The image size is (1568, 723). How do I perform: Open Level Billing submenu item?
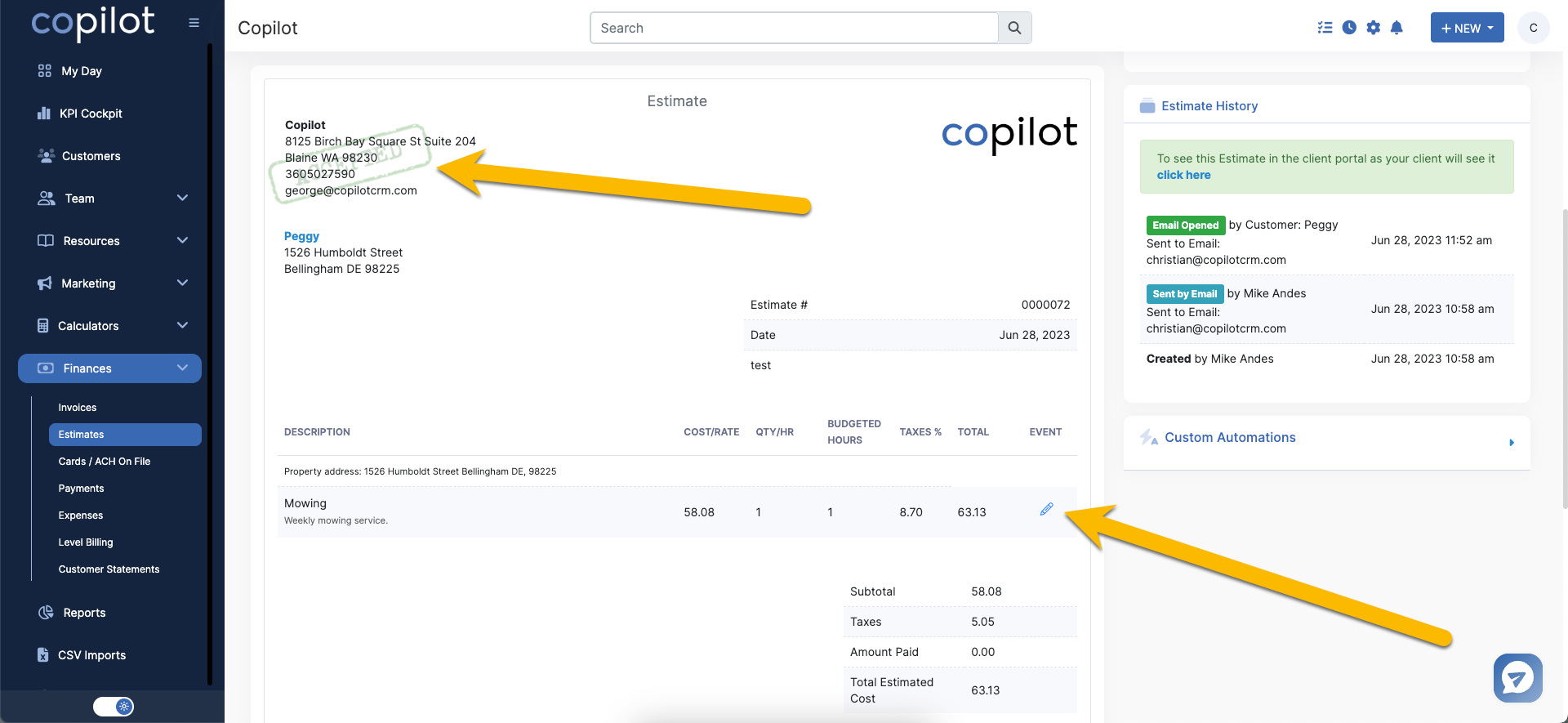click(x=86, y=542)
